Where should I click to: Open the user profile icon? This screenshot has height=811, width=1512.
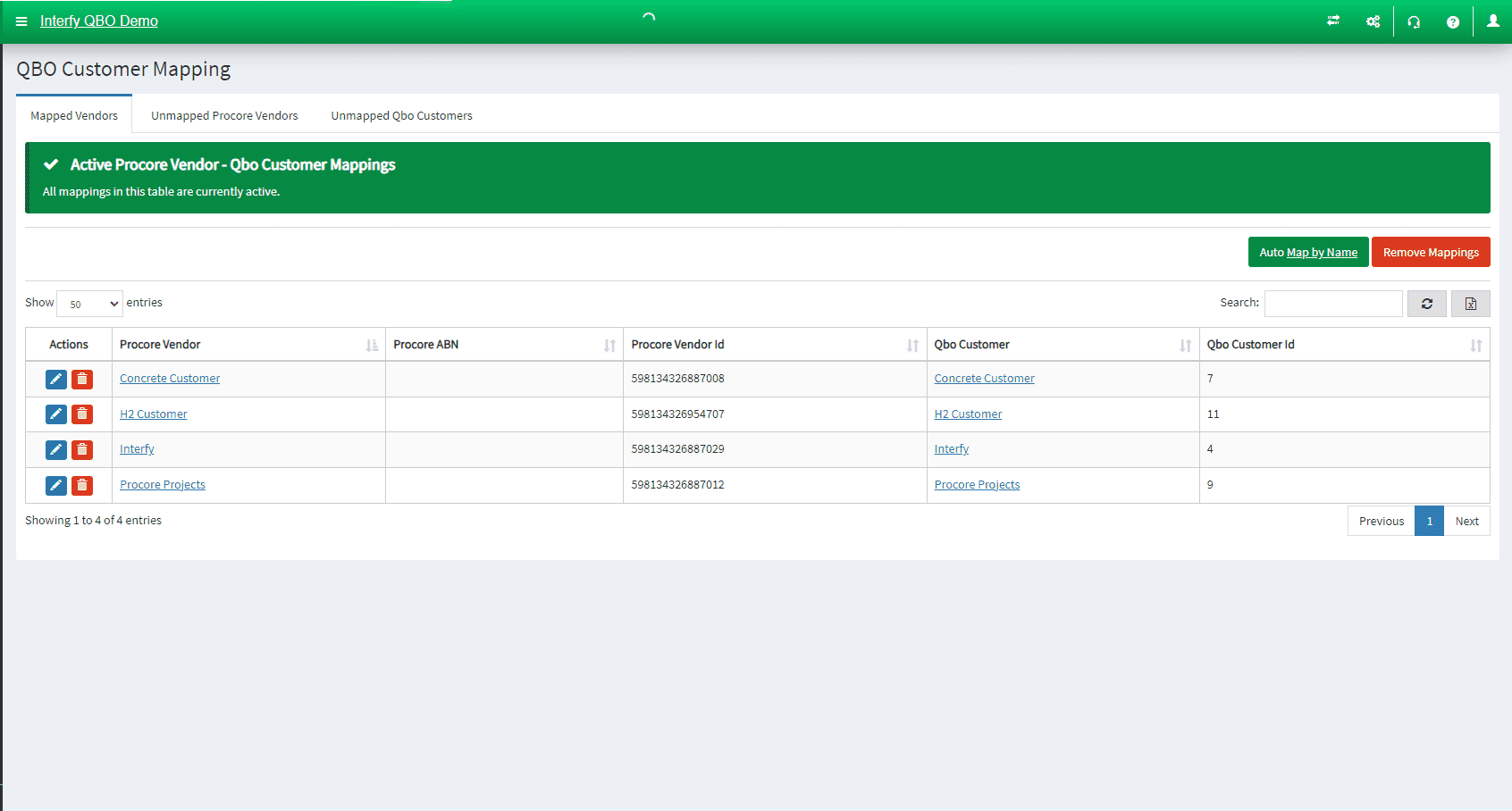pos(1492,21)
